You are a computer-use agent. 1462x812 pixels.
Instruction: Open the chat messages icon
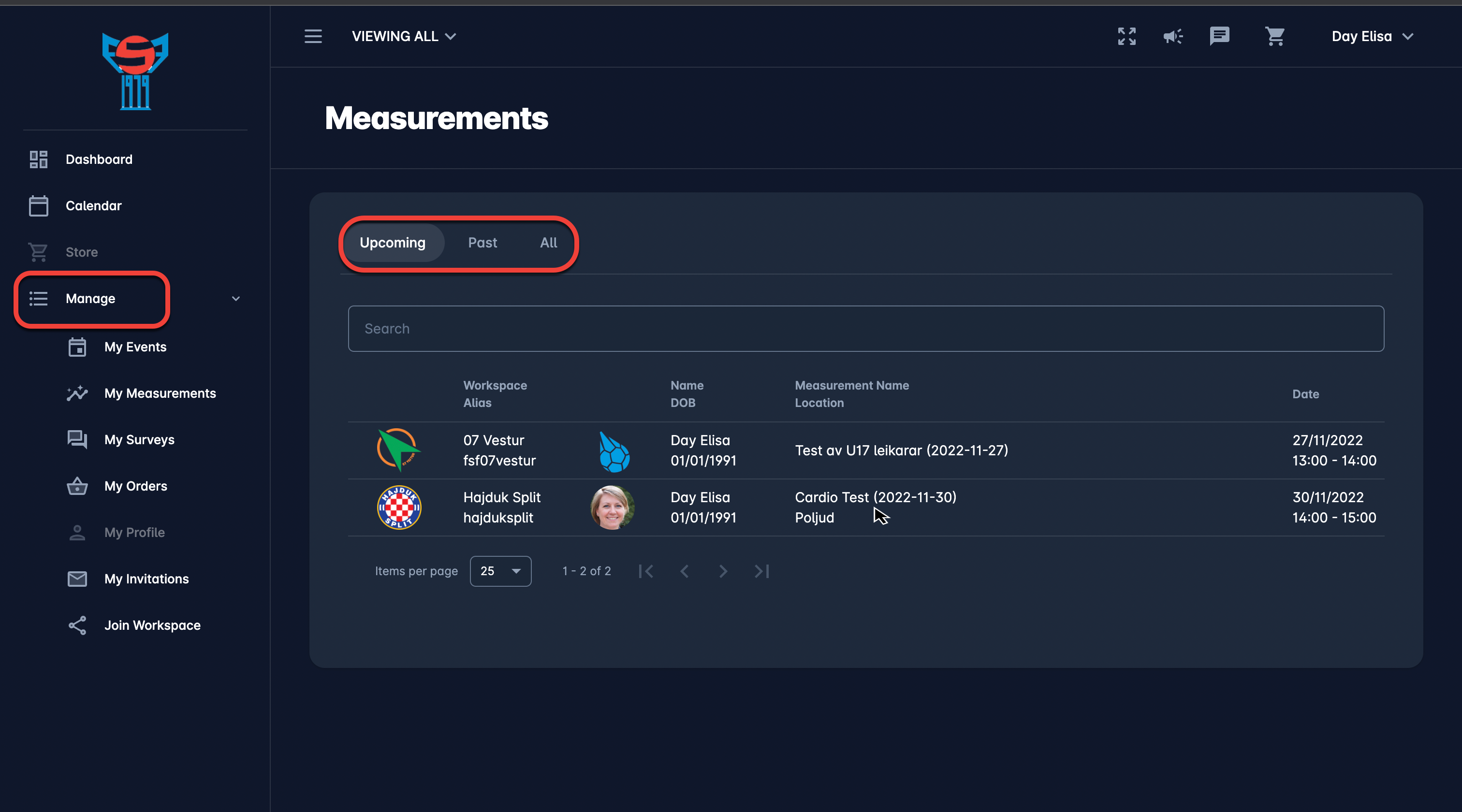pyautogui.click(x=1219, y=36)
